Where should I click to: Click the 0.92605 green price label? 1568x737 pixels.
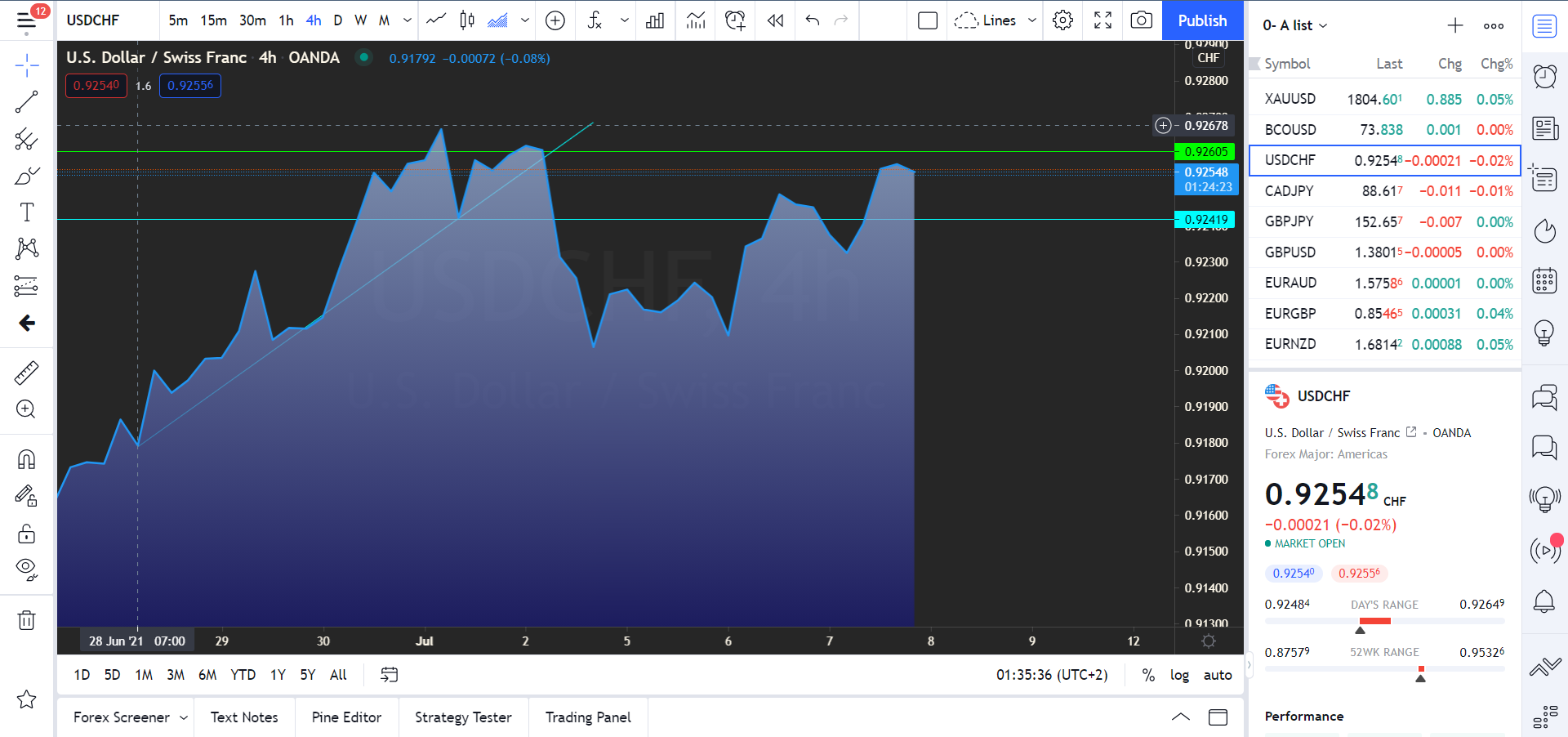point(1205,152)
